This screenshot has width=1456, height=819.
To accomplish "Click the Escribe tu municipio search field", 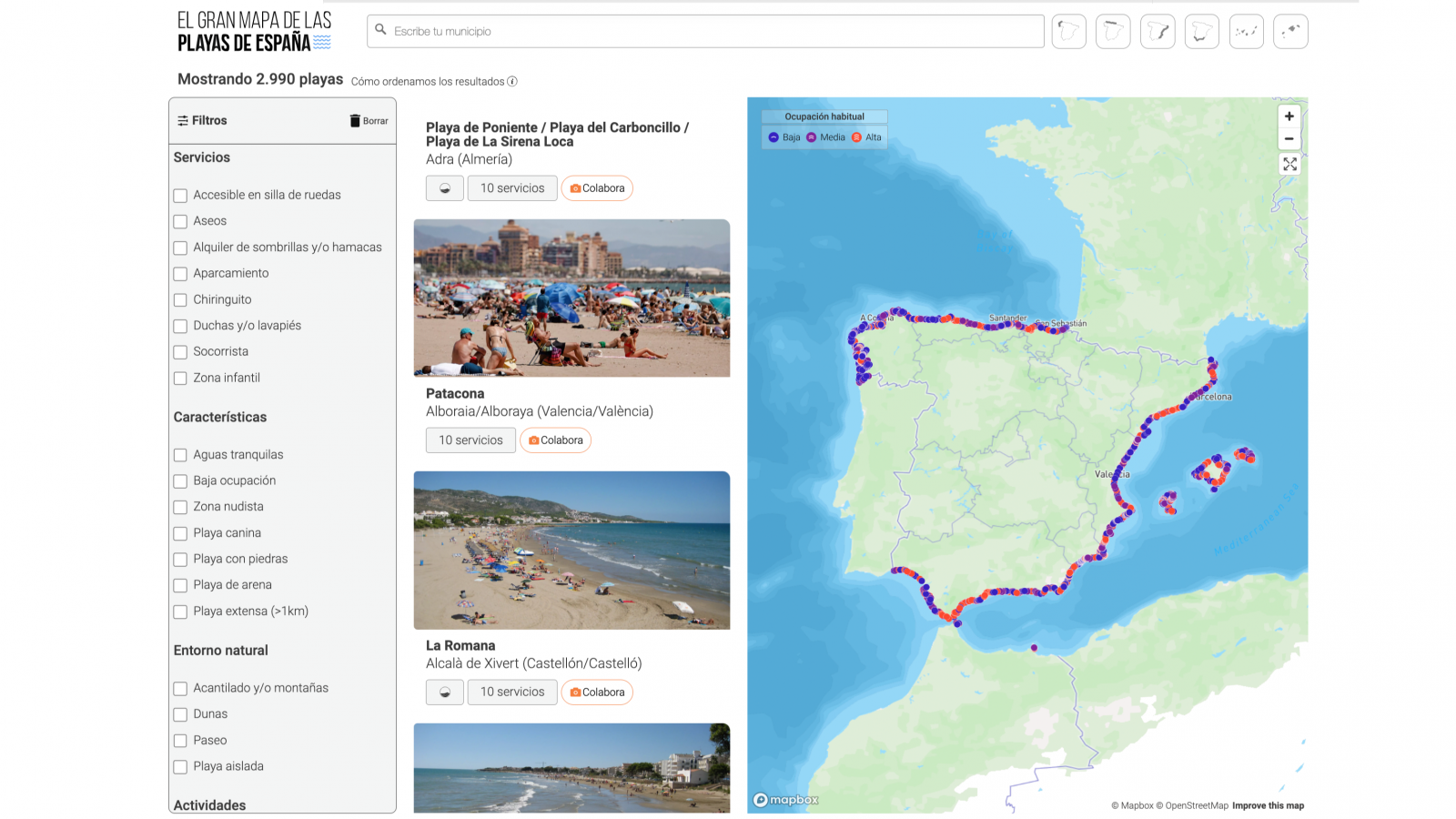I will point(705,30).
